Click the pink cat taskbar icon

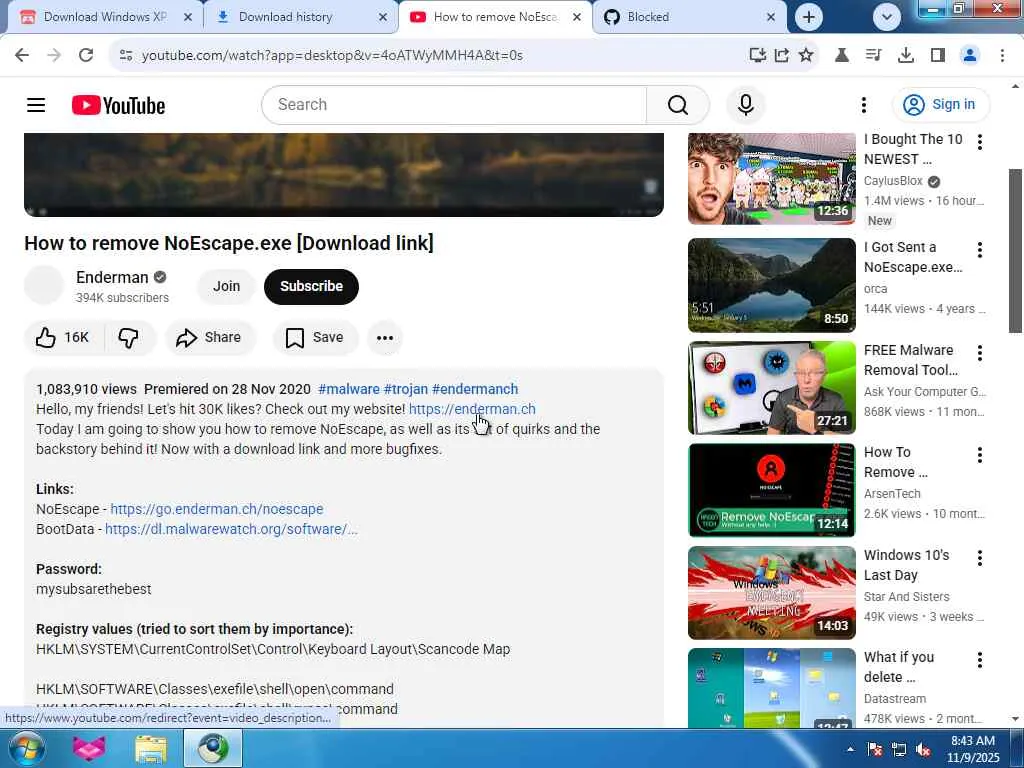click(89, 748)
